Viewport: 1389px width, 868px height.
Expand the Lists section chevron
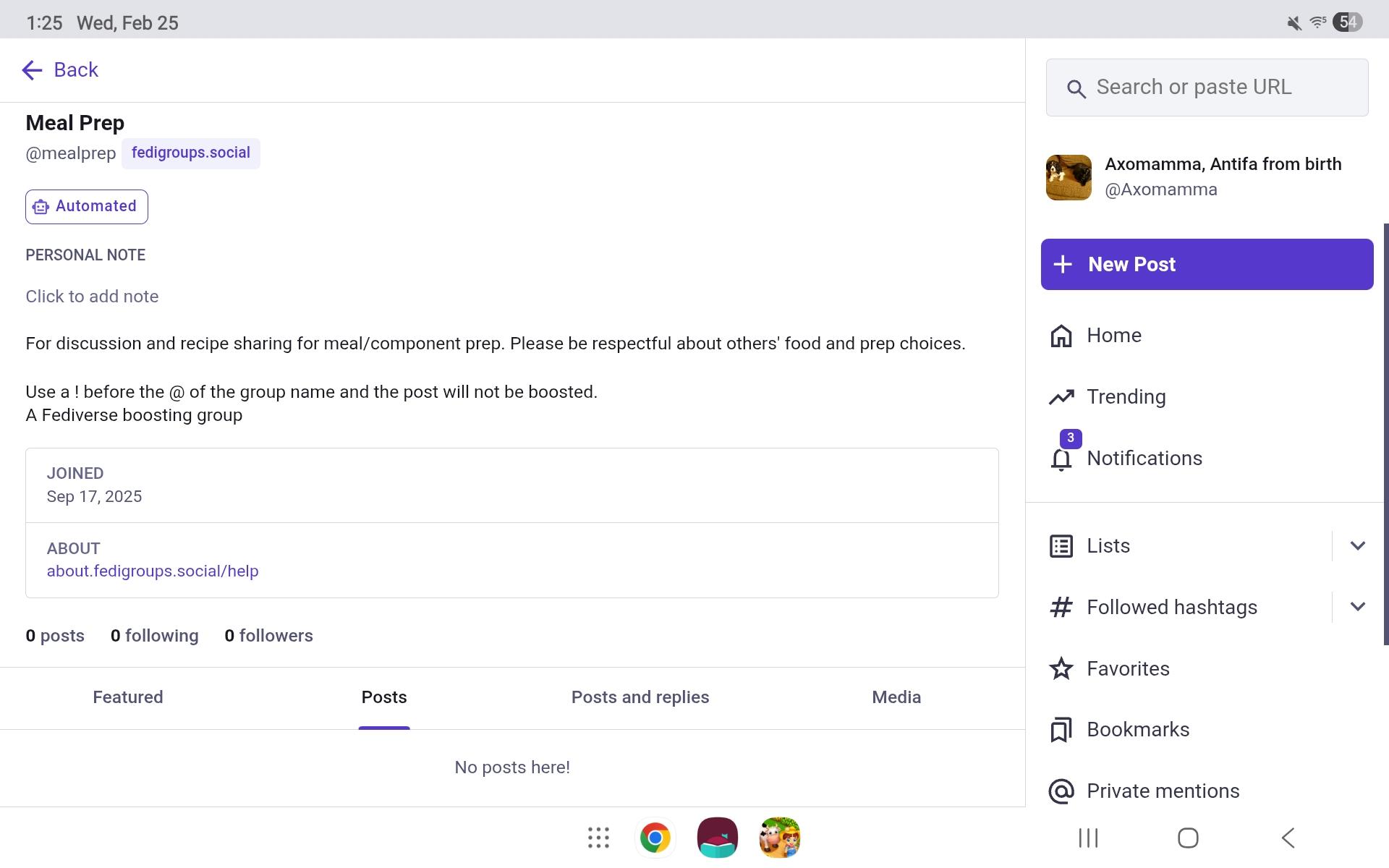click(1357, 546)
